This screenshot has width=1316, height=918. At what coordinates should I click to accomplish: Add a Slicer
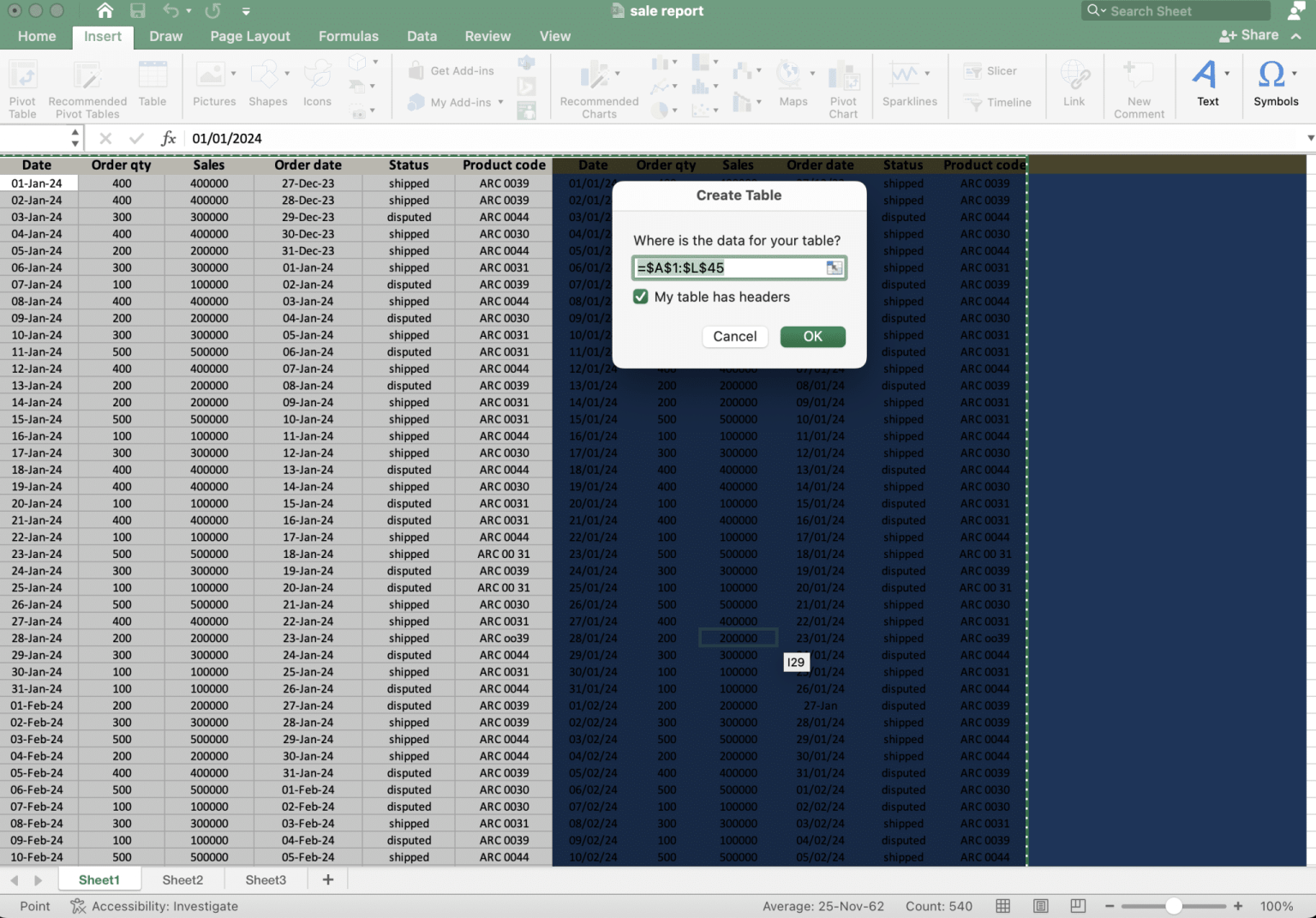994,71
